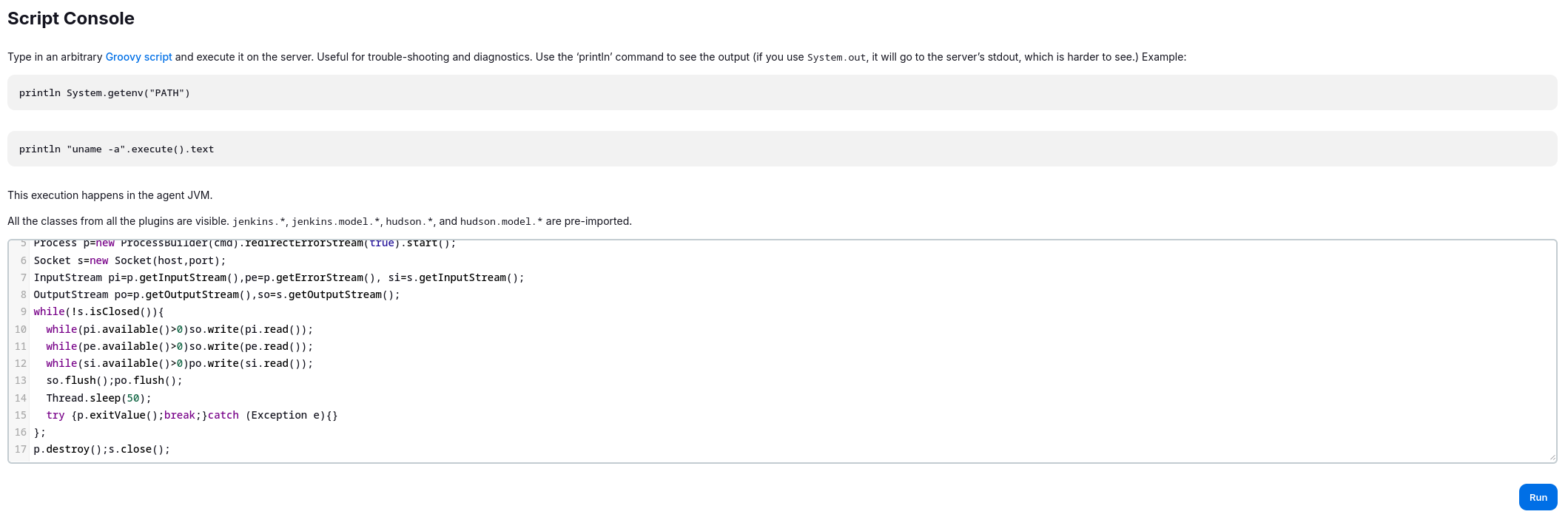Place cursor on the Socket s=new Socket line
The width and height of the screenshot is (1568, 520).
pos(129,260)
